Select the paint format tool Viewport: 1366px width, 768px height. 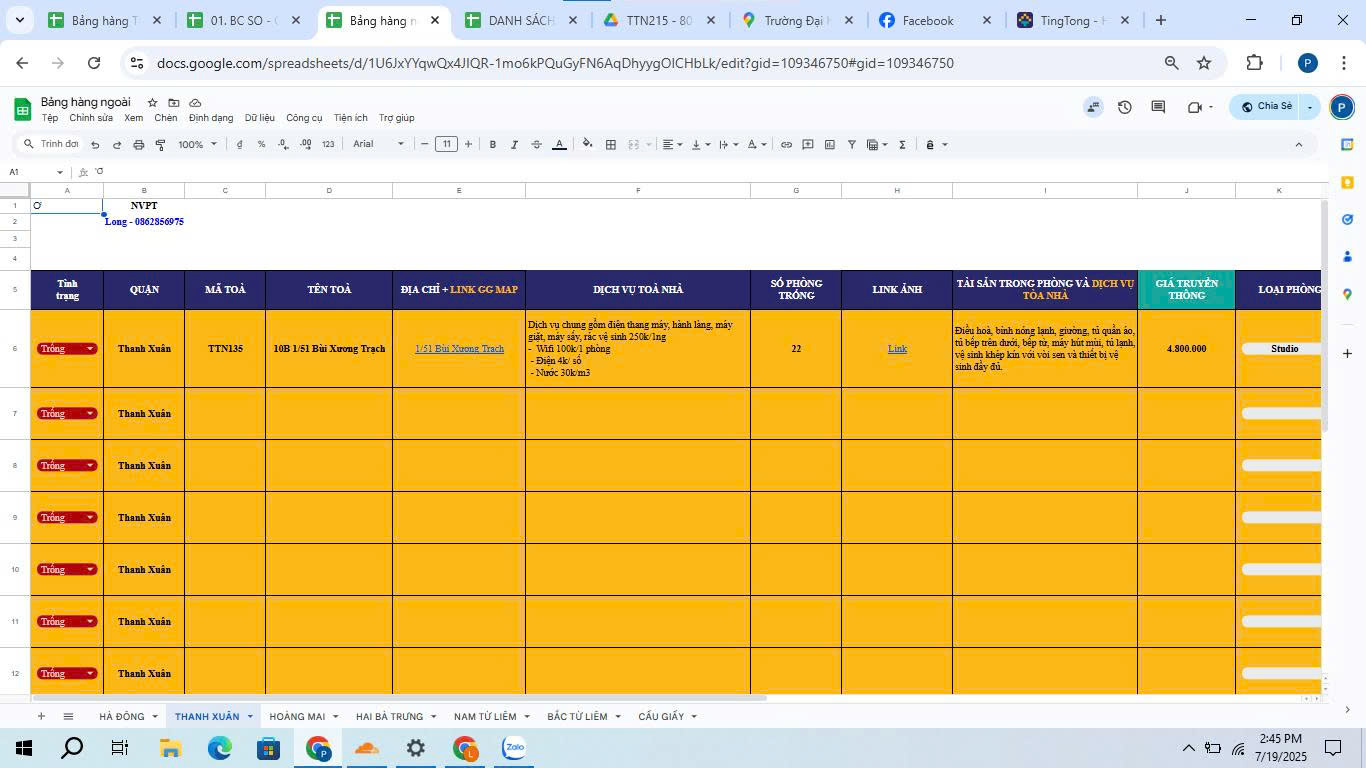(160, 145)
